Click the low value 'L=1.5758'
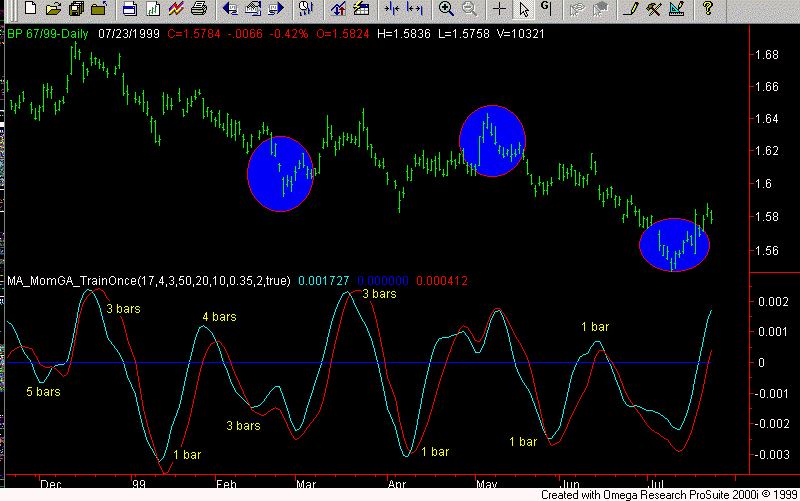The image size is (800, 501). [x=464, y=34]
